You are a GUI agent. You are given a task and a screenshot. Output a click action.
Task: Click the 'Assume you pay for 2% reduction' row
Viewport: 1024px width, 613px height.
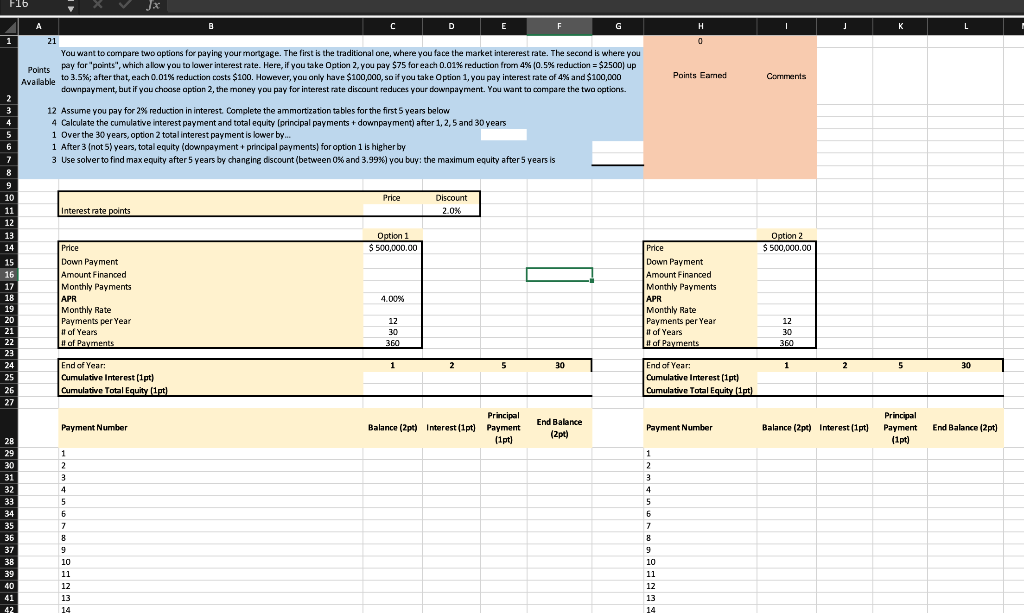click(255, 110)
